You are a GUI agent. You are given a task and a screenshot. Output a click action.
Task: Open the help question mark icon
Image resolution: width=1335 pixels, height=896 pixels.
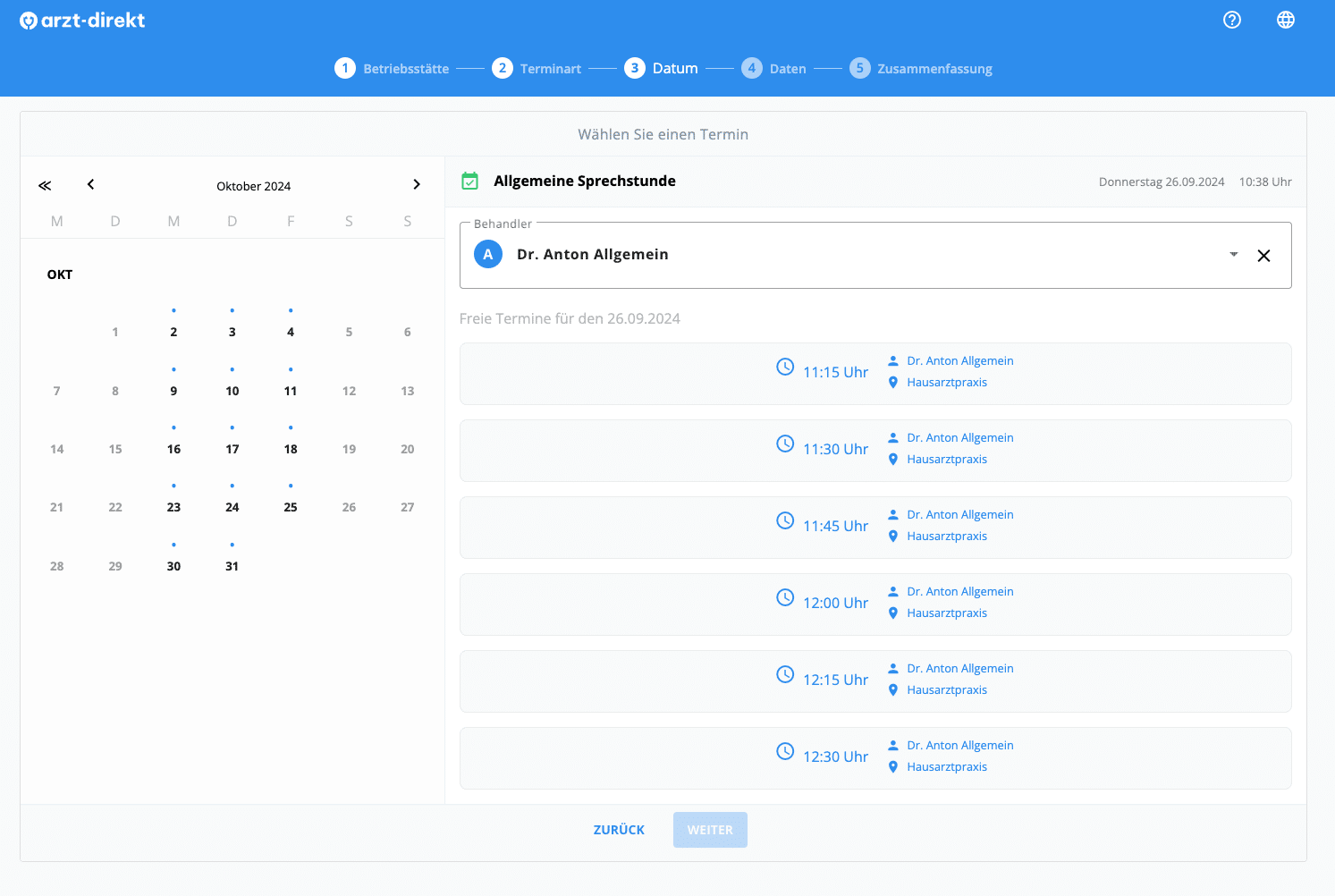pyautogui.click(x=1232, y=20)
